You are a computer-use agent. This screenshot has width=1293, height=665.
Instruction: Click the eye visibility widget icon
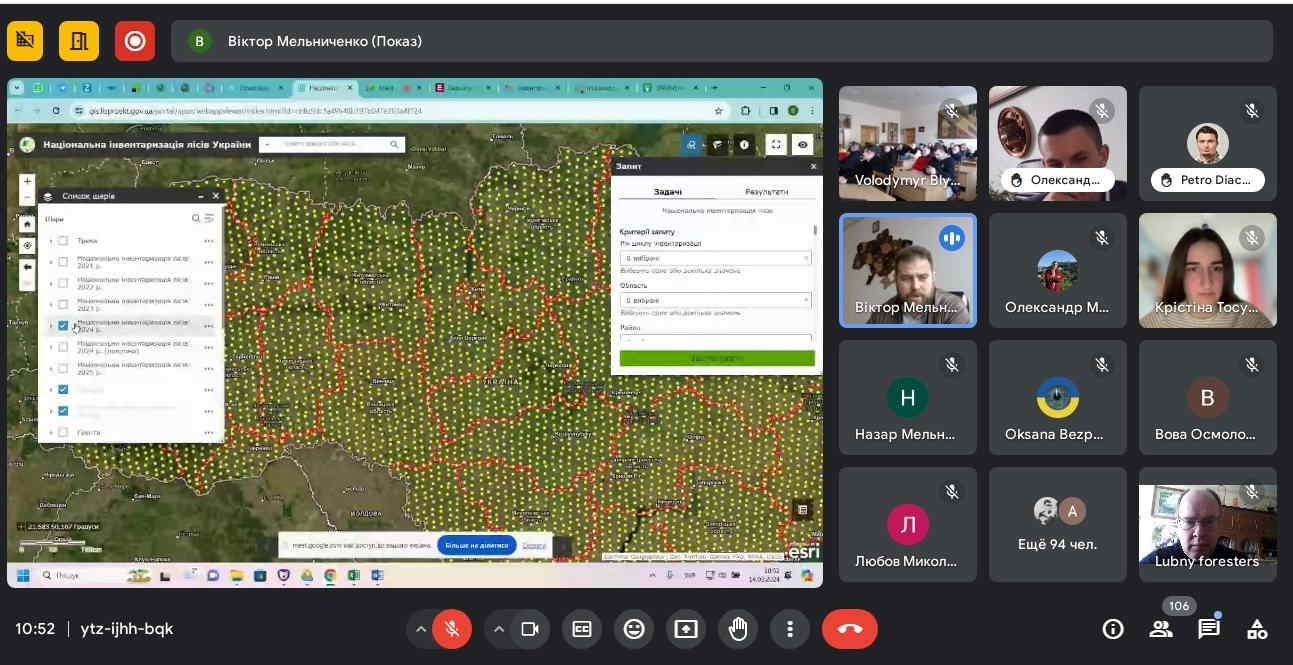803,145
